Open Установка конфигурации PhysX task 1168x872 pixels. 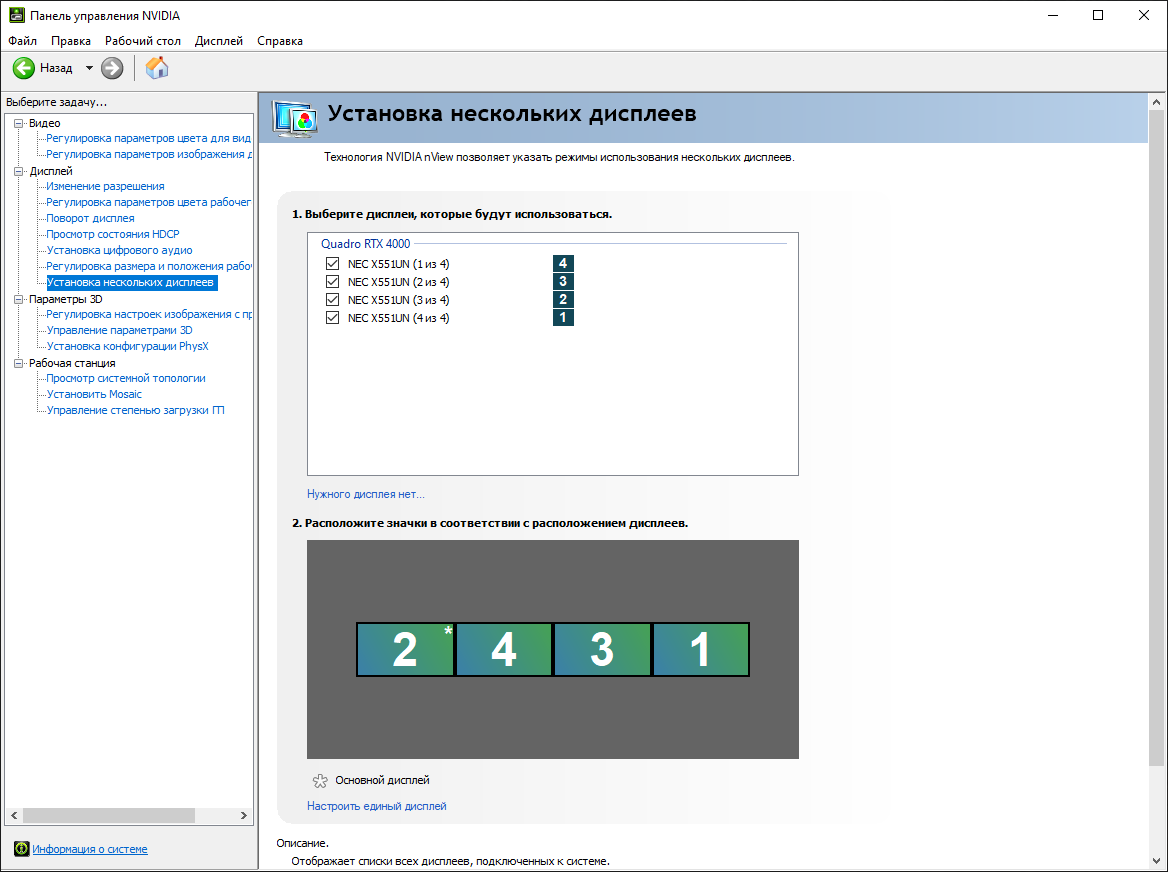click(127, 346)
